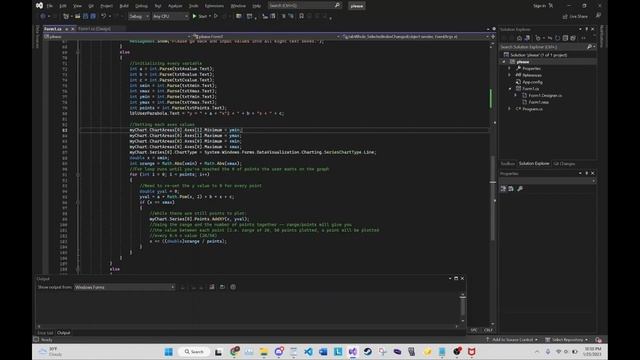Open the Git menu
The image size is (640, 360).
pyautogui.click(x=91, y=6)
